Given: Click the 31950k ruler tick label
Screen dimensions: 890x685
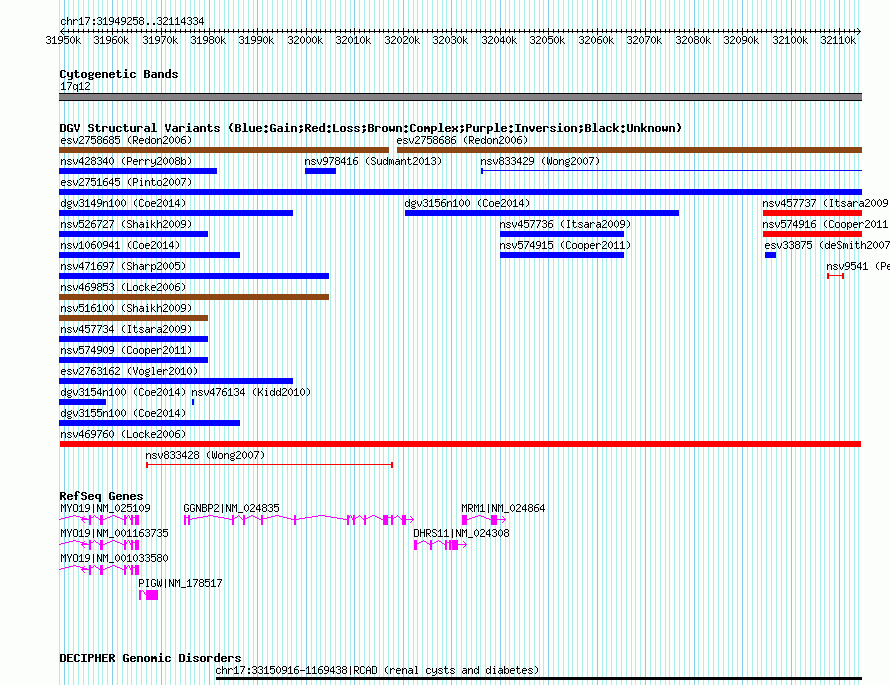Looking at the screenshot, I should (x=63, y=40).
